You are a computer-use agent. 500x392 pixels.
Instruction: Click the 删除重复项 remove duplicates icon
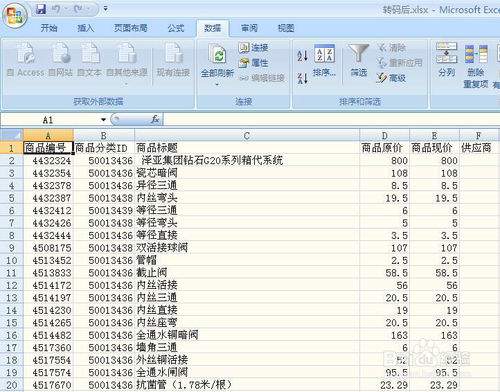[476, 55]
